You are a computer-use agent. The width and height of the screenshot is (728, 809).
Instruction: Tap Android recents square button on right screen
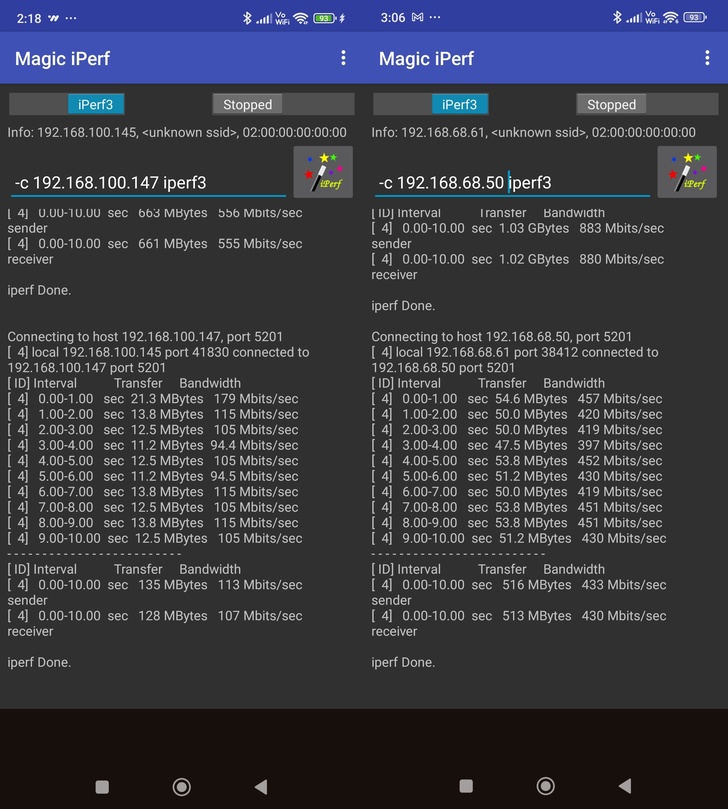pos(466,786)
